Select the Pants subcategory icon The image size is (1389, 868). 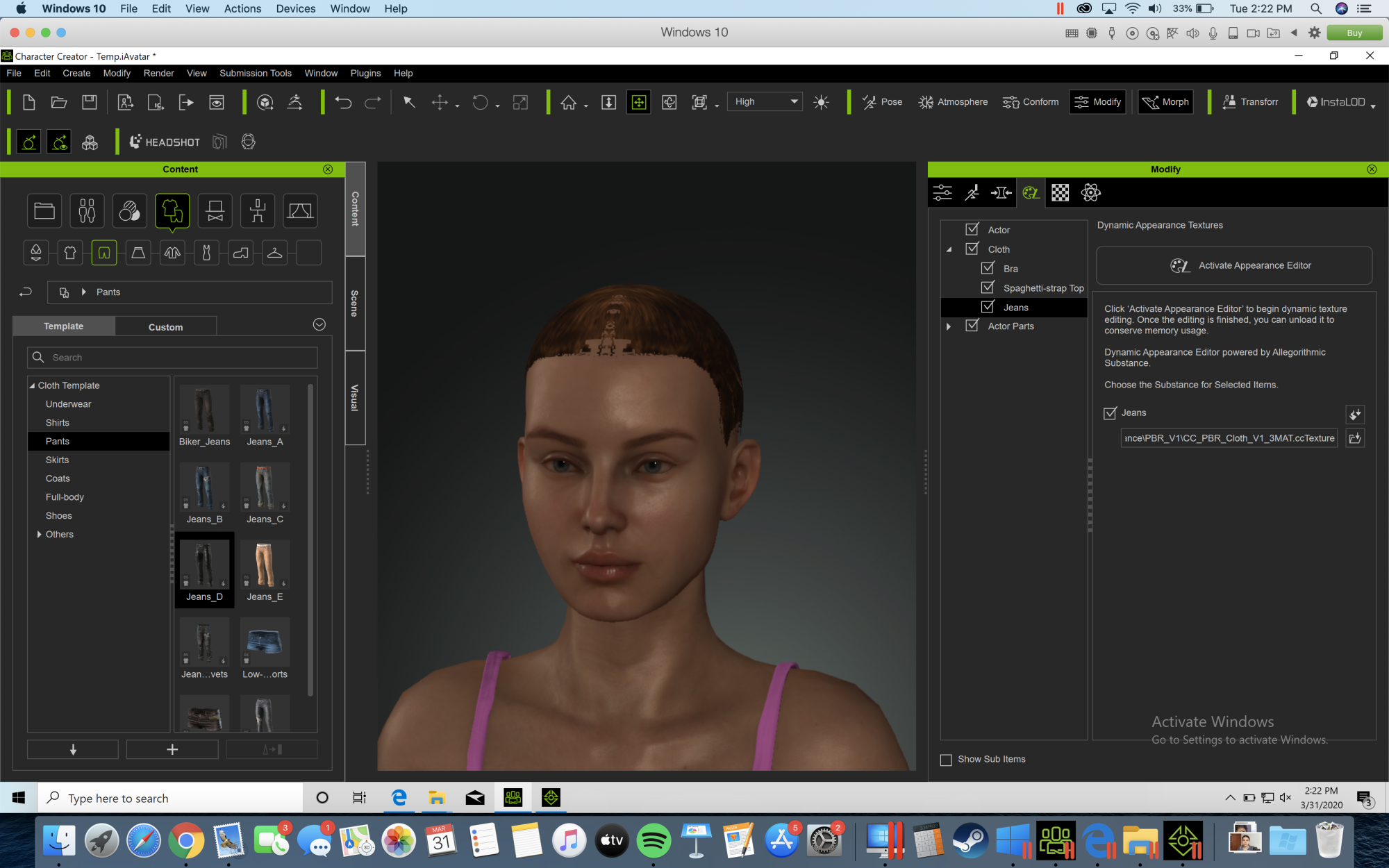click(103, 253)
